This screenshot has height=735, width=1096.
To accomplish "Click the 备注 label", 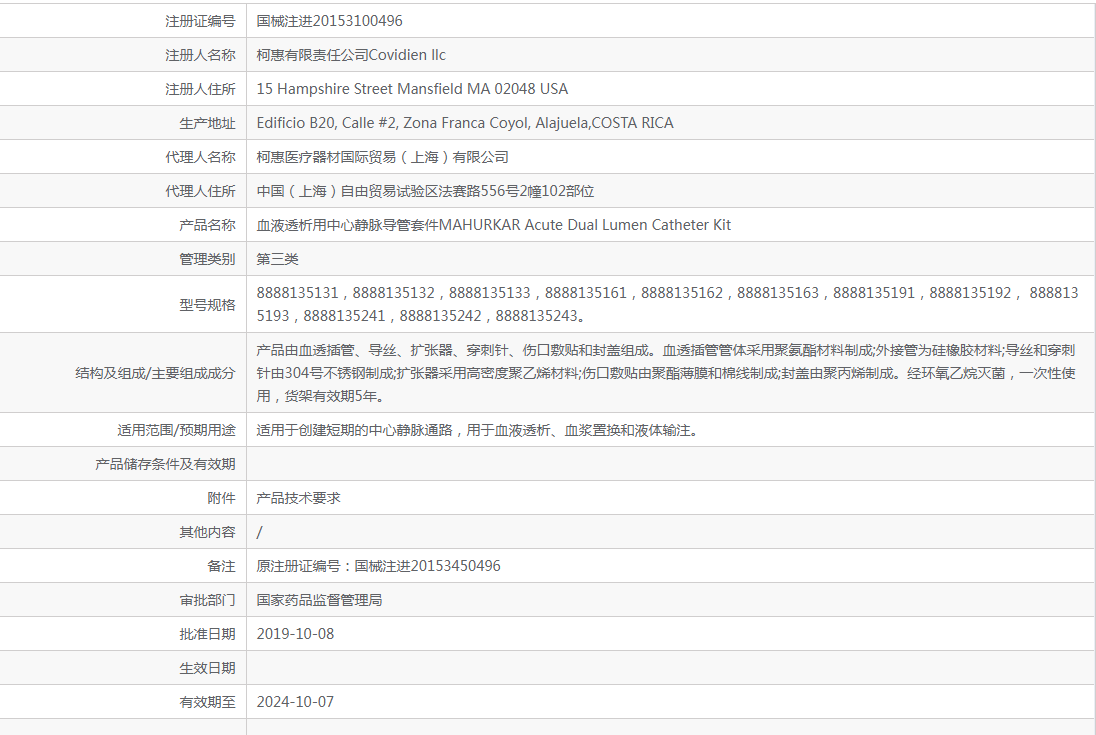I will pos(221,567).
